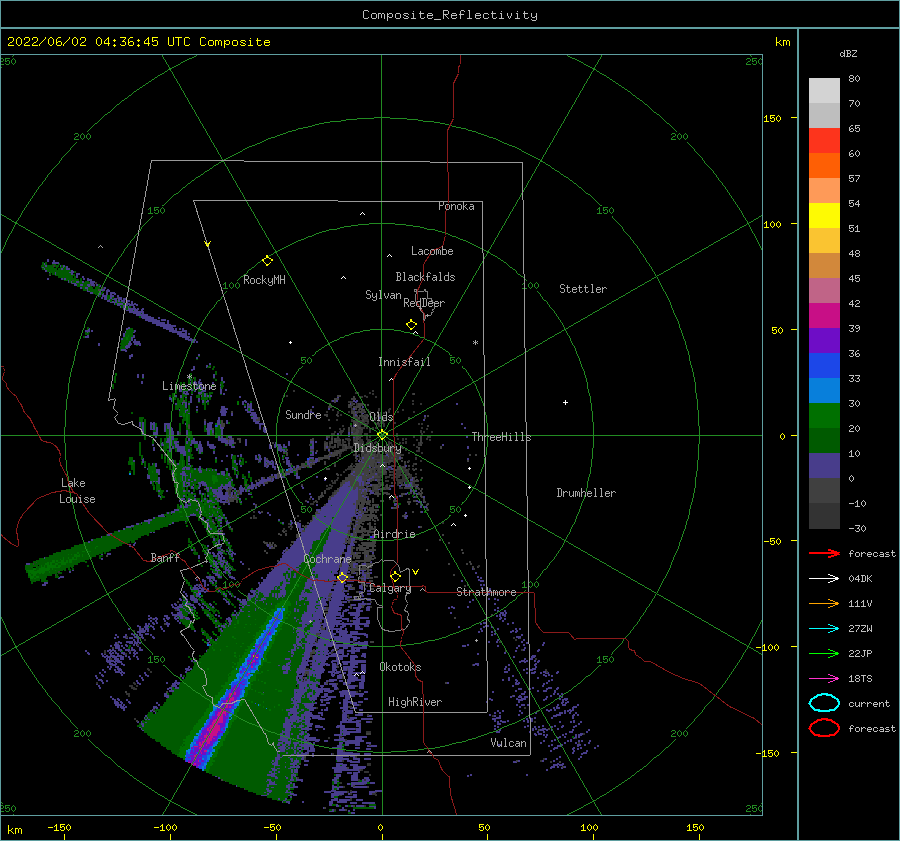Click the red forecast arrow in legend

click(824, 553)
